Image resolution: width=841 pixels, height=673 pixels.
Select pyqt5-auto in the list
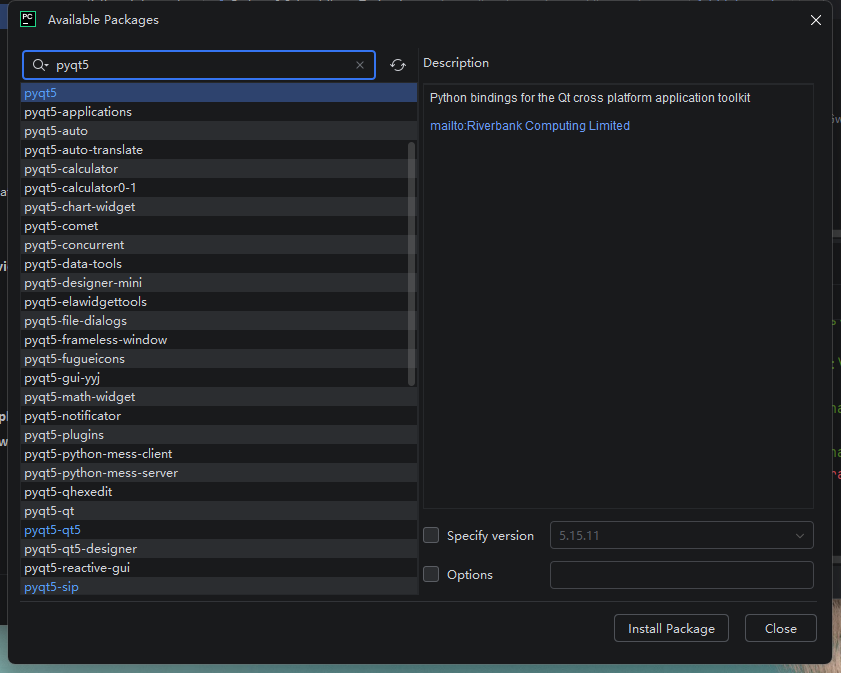pyautogui.click(x=219, y=131)
